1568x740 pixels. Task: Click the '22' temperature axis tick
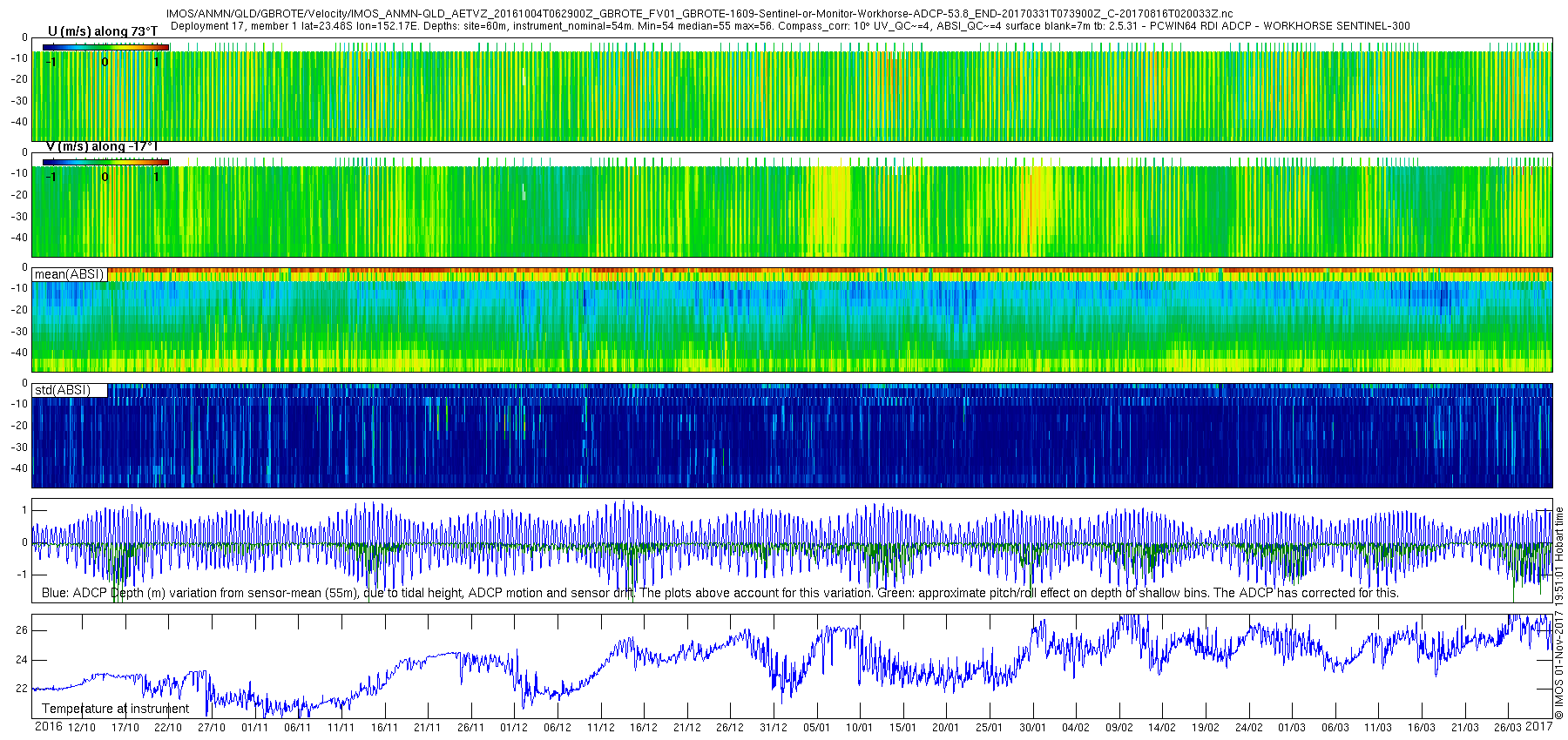(22, 689)
